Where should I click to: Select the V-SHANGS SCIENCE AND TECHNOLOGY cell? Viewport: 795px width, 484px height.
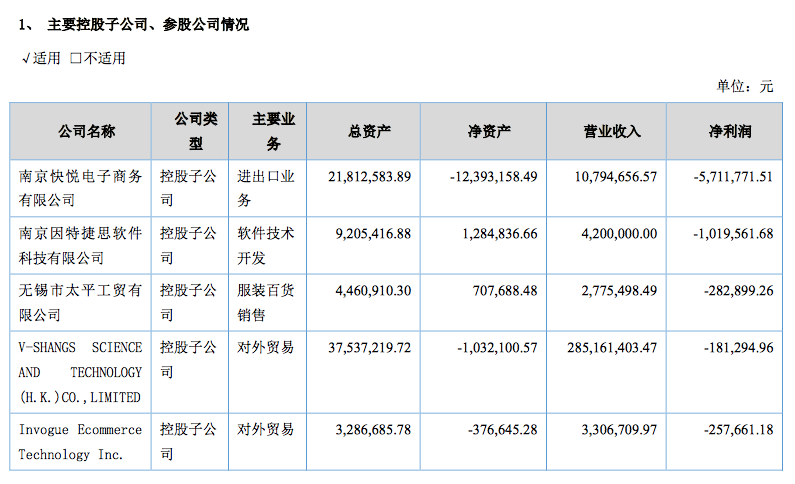point(80,372)
